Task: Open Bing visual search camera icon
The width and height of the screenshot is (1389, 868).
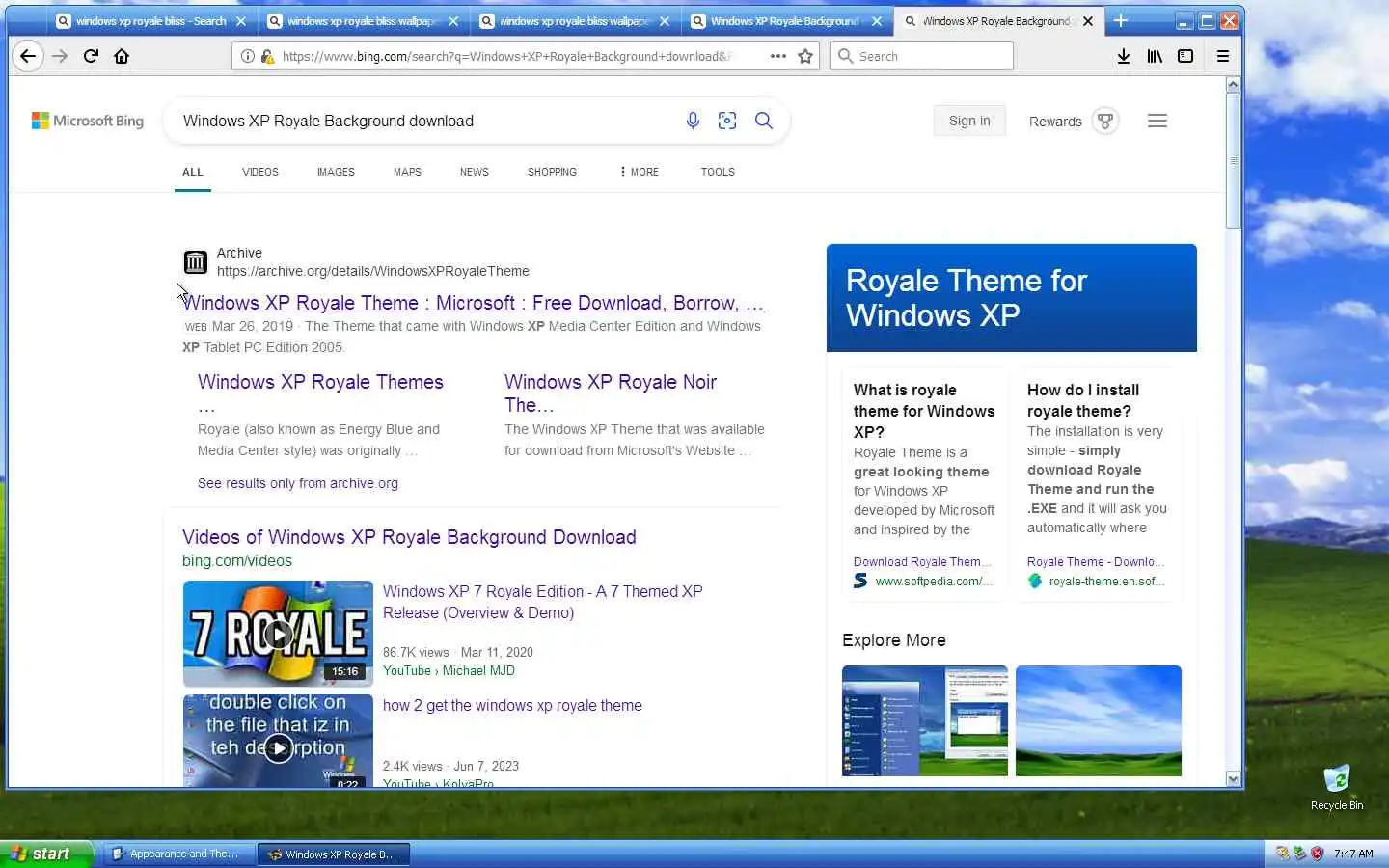Action: tap(727, 121)
